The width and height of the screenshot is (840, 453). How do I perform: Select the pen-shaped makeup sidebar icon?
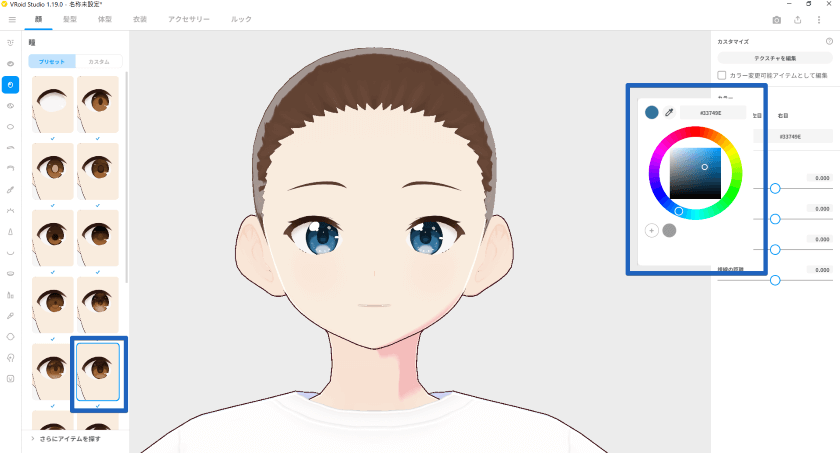[x=10, y=316]
